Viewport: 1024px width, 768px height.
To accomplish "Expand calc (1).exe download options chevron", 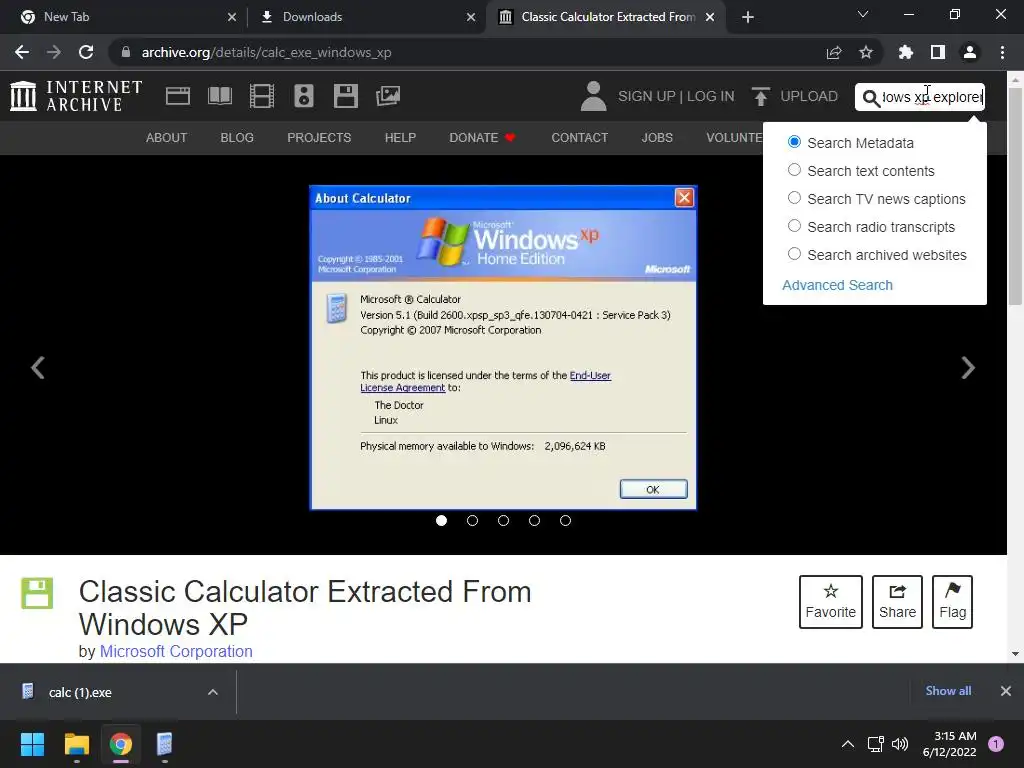I will (213, 692).
